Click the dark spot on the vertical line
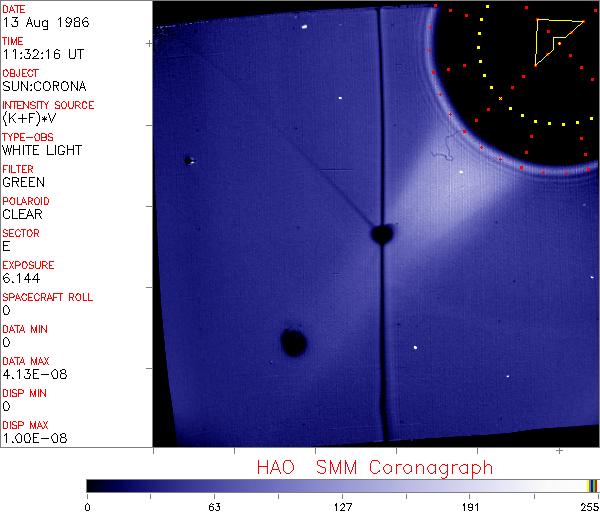Viewport: 600px width, 512px height. [x=381, y=235]
